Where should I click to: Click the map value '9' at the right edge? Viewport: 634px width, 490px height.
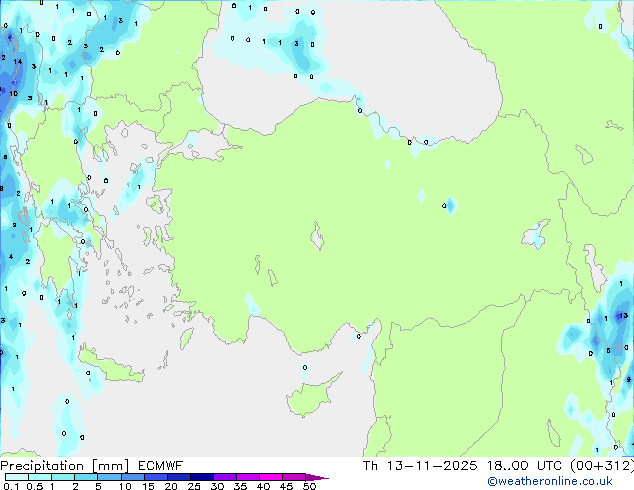[x=628, y=380]
